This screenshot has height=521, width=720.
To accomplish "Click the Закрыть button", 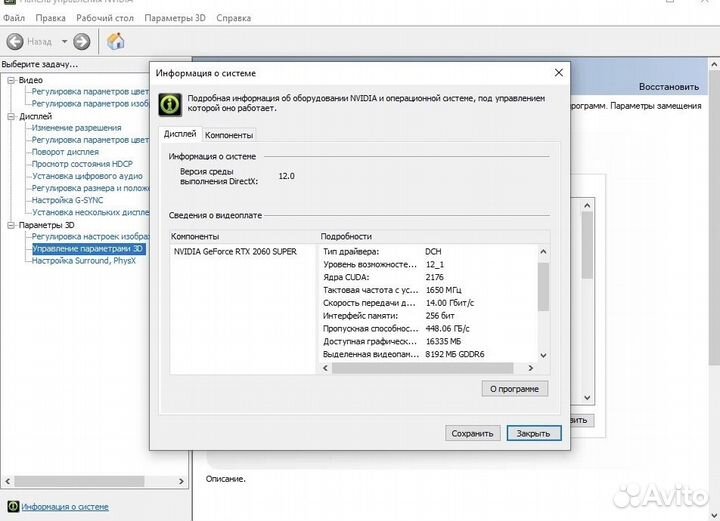I will 533,433.
